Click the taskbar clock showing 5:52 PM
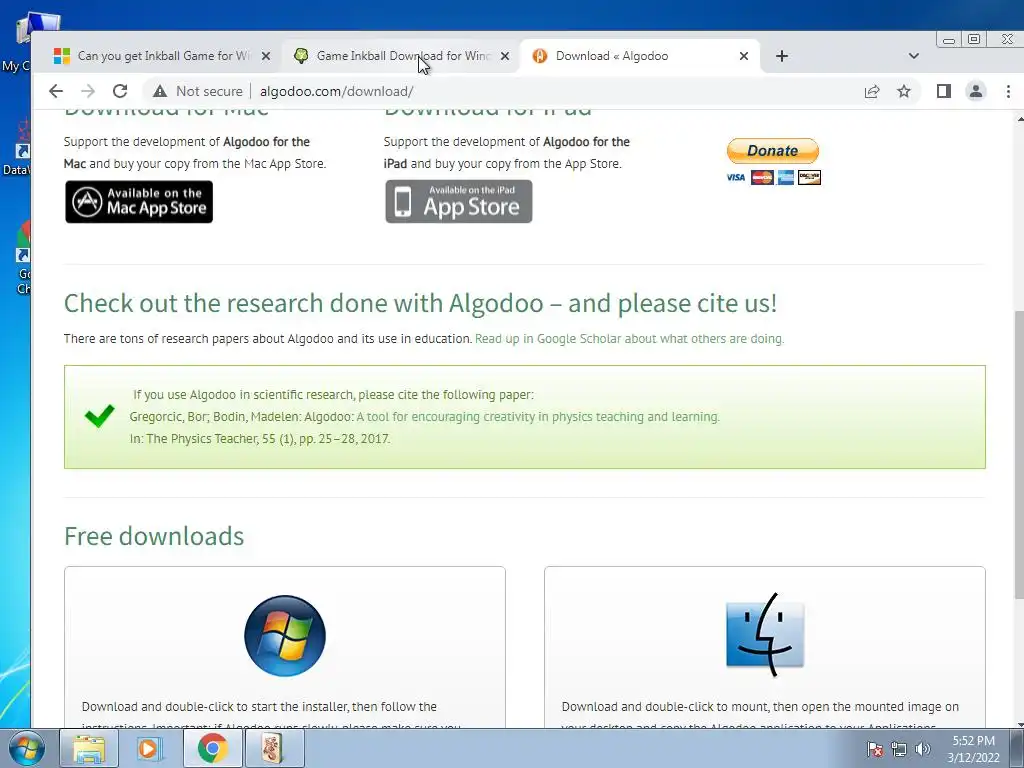1024x768 pixels. point(973,749)
